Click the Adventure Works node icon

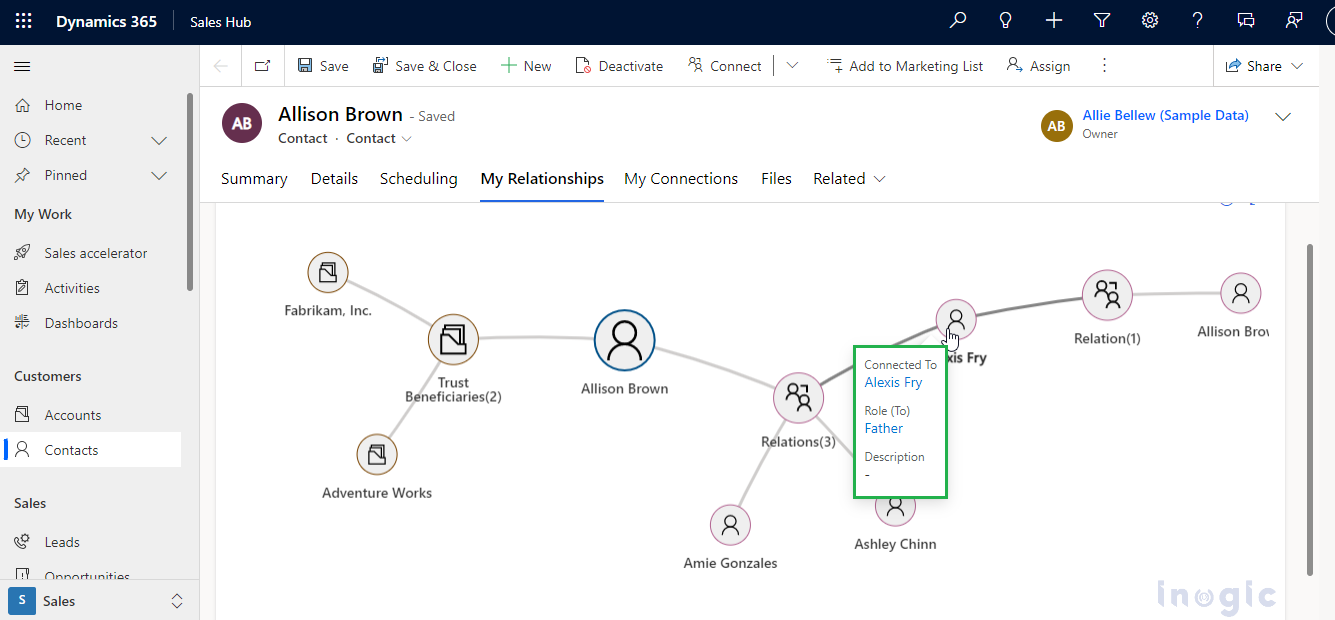pos(377,455)
